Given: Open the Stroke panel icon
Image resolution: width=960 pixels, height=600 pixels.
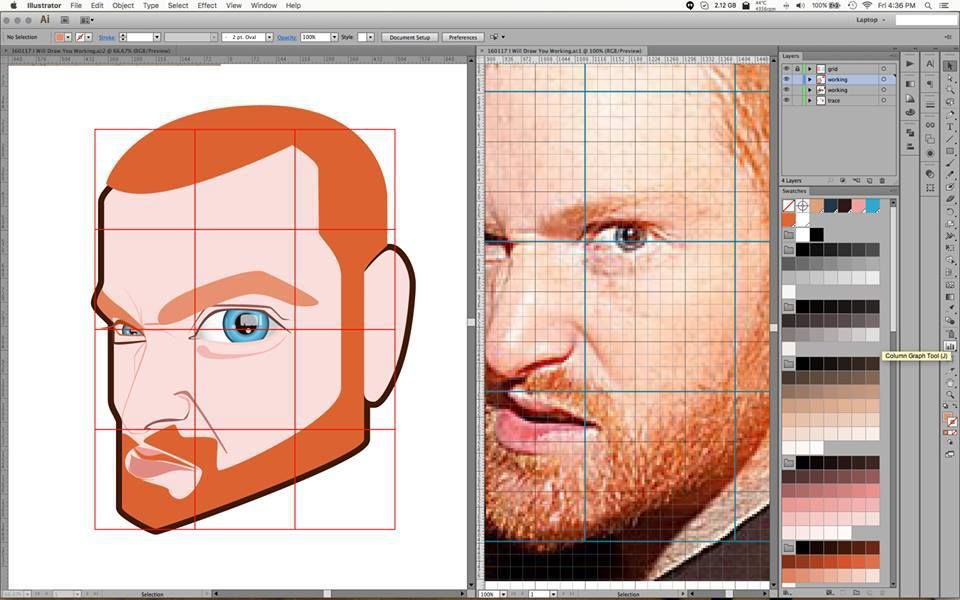Looking at the screenshot, I should click(x=929, y=105).
